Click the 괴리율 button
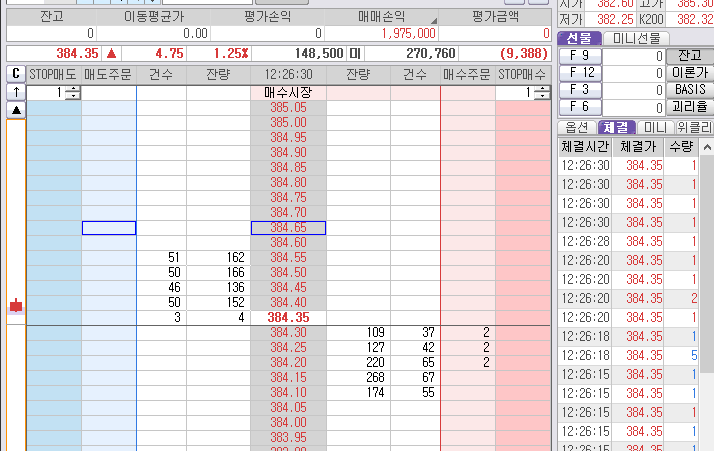Image resolution: width=714 pixels, height=451 pixels. tap(690, 107)
